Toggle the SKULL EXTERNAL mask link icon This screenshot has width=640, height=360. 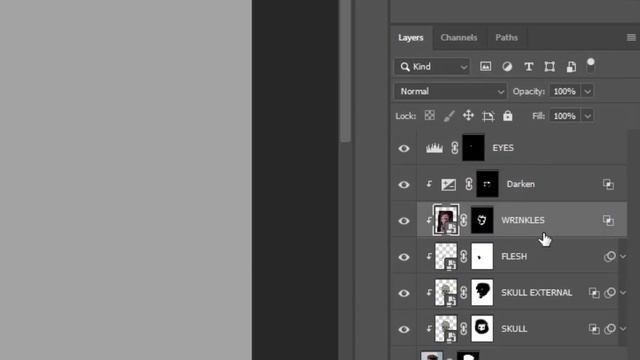(x=464, y=293)
